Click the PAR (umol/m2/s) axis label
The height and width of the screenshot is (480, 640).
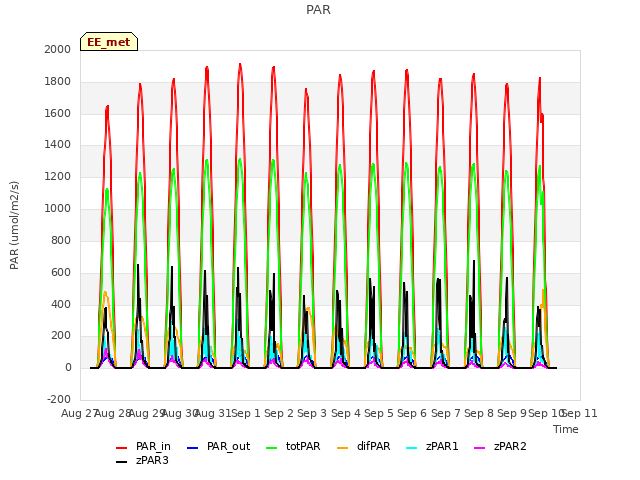(x=14, y=225)
